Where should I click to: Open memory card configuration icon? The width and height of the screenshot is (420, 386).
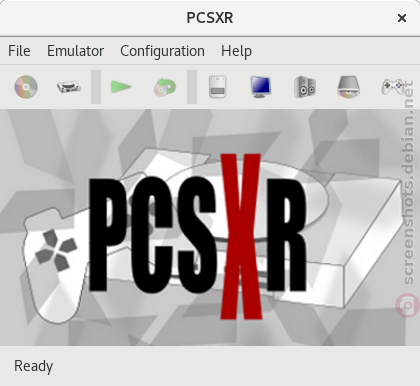coord(218,87)
